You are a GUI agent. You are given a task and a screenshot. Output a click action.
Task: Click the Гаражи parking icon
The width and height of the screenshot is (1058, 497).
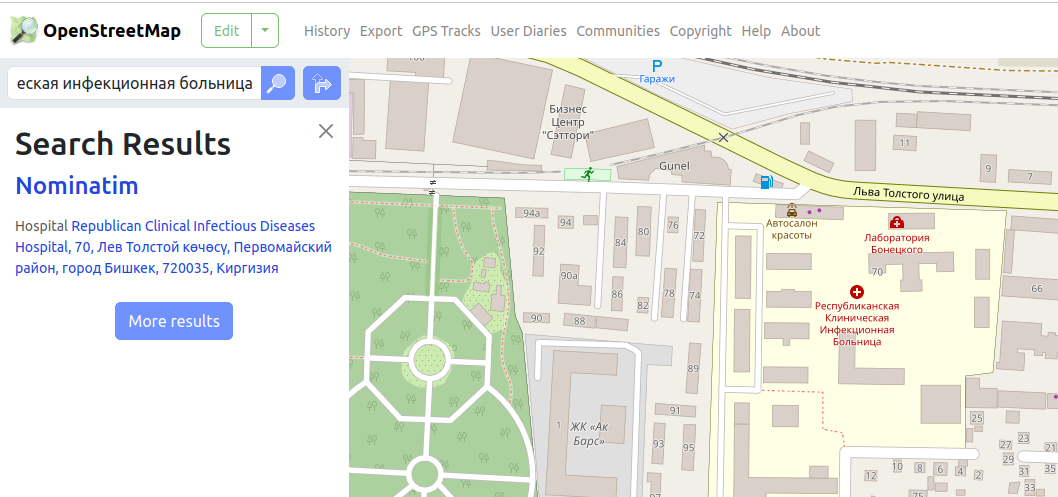coord(657,65)
